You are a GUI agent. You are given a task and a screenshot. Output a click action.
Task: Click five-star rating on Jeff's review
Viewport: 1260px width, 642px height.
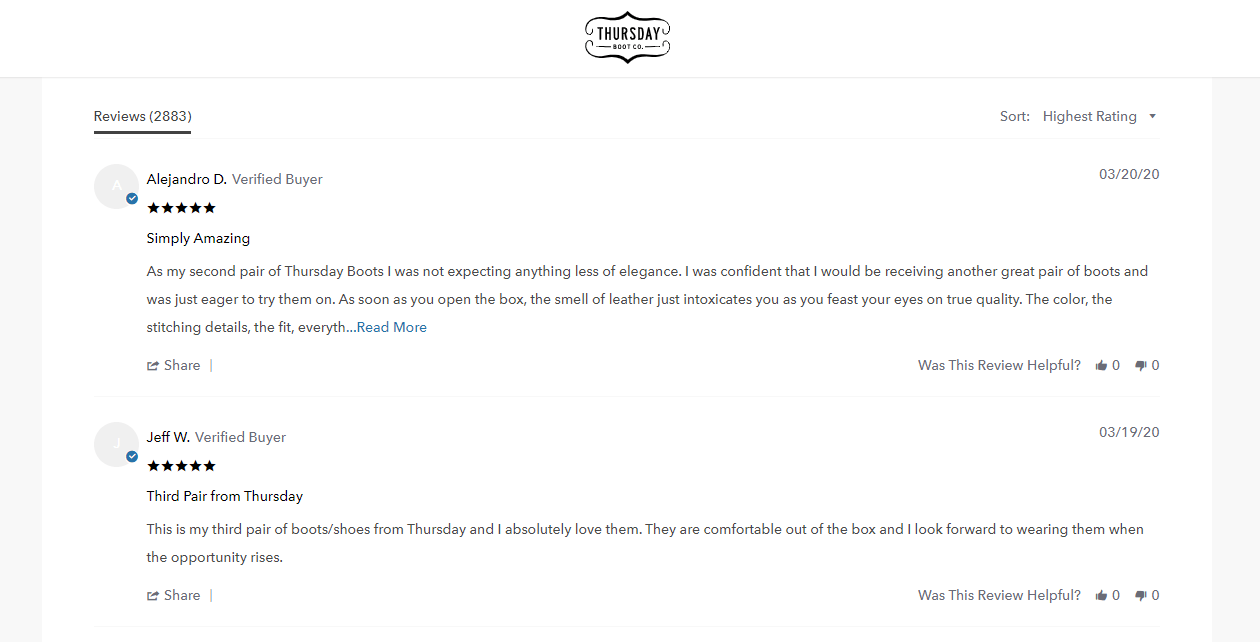tap(181, 466)
